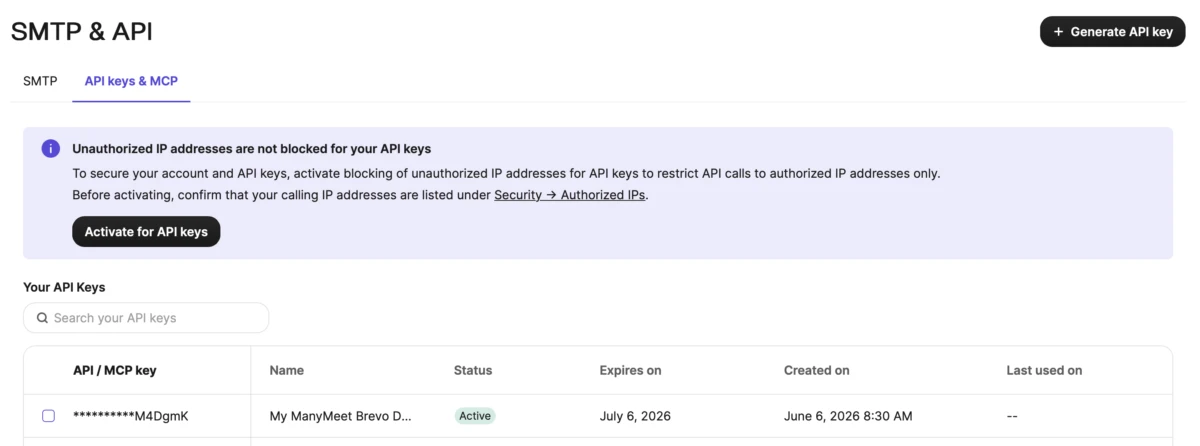Select the API keys & MCP tab
1200x446 pixels.
click(131, 81)
